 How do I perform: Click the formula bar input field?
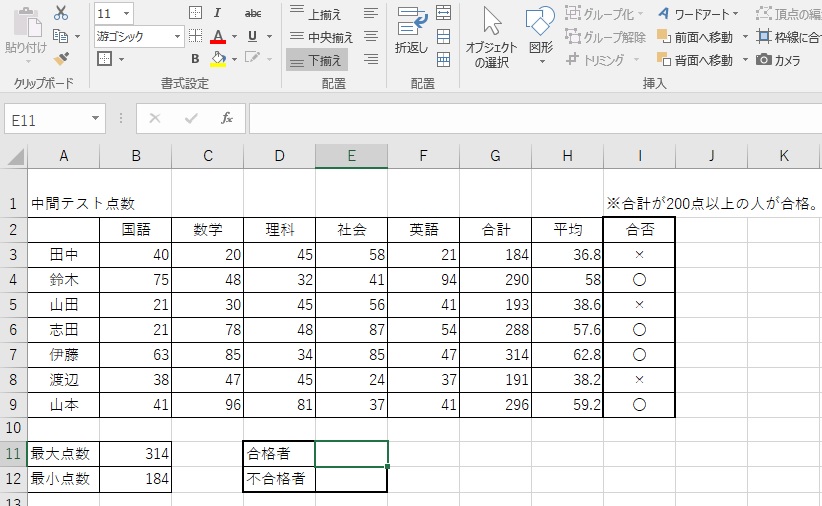(x=535, y=119)
